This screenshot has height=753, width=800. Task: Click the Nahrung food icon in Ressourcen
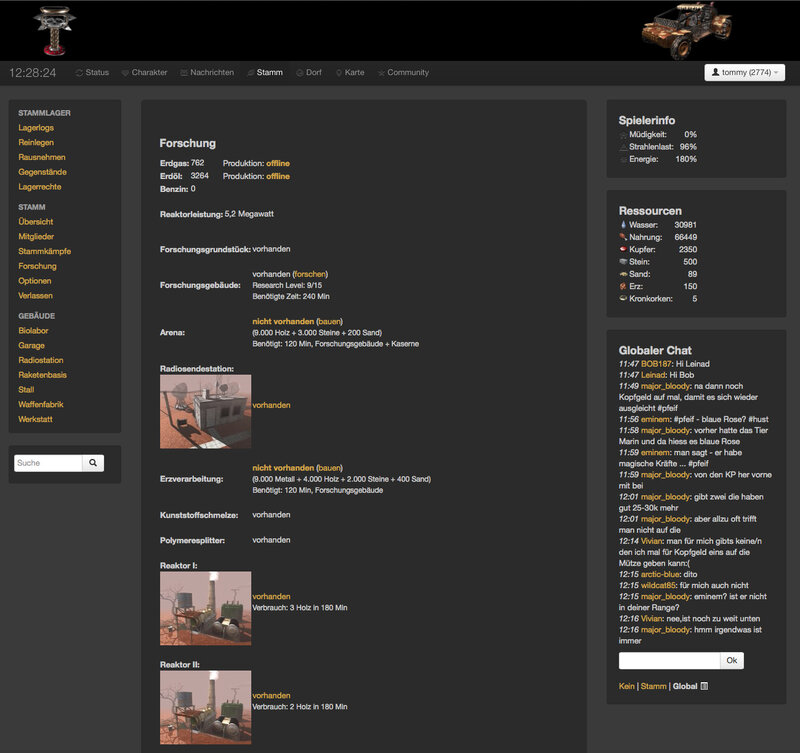(x=625, y=236)
